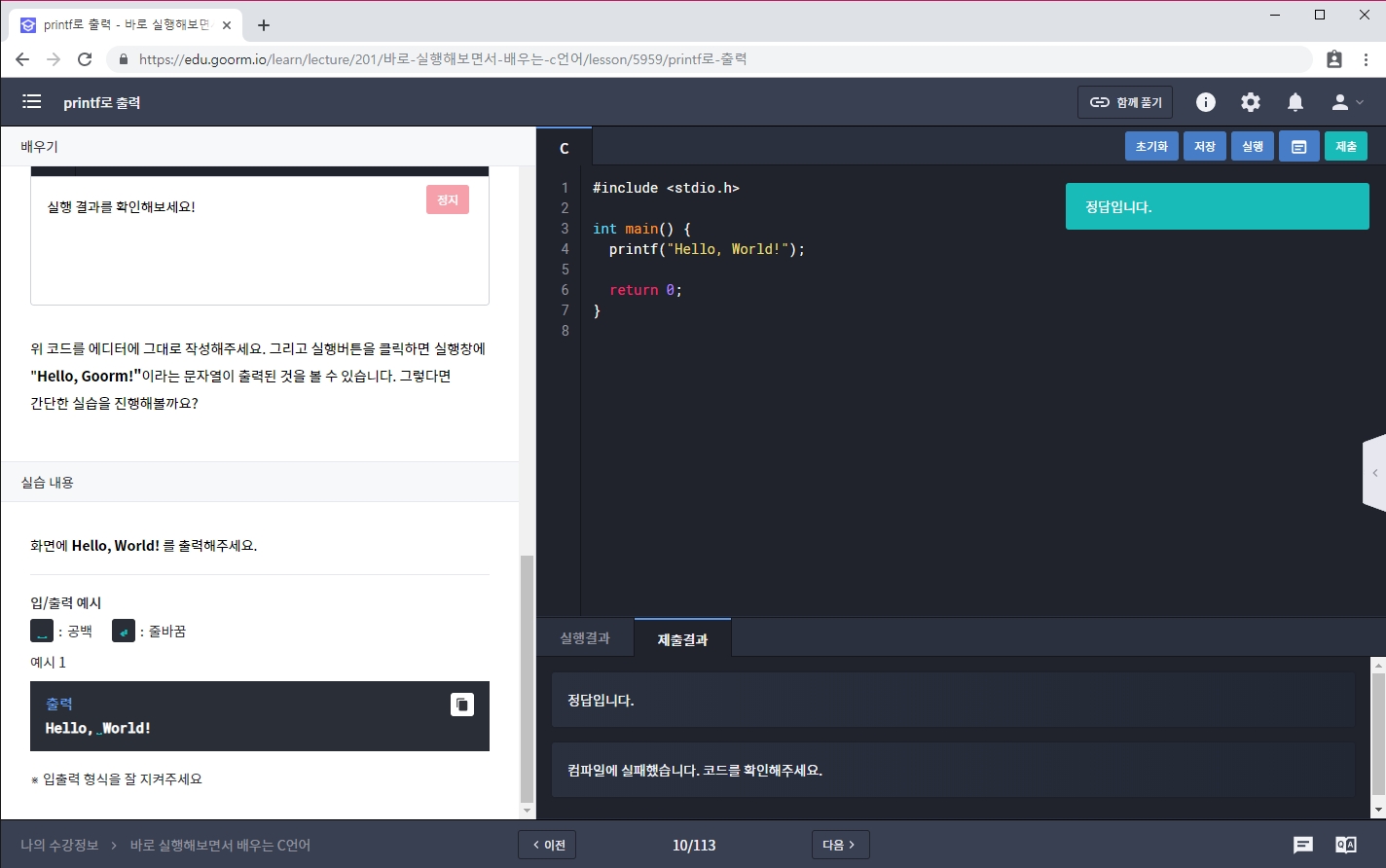1386x868 pixels.
Task: Expand the user profile dropdown
Action: 1347,102
